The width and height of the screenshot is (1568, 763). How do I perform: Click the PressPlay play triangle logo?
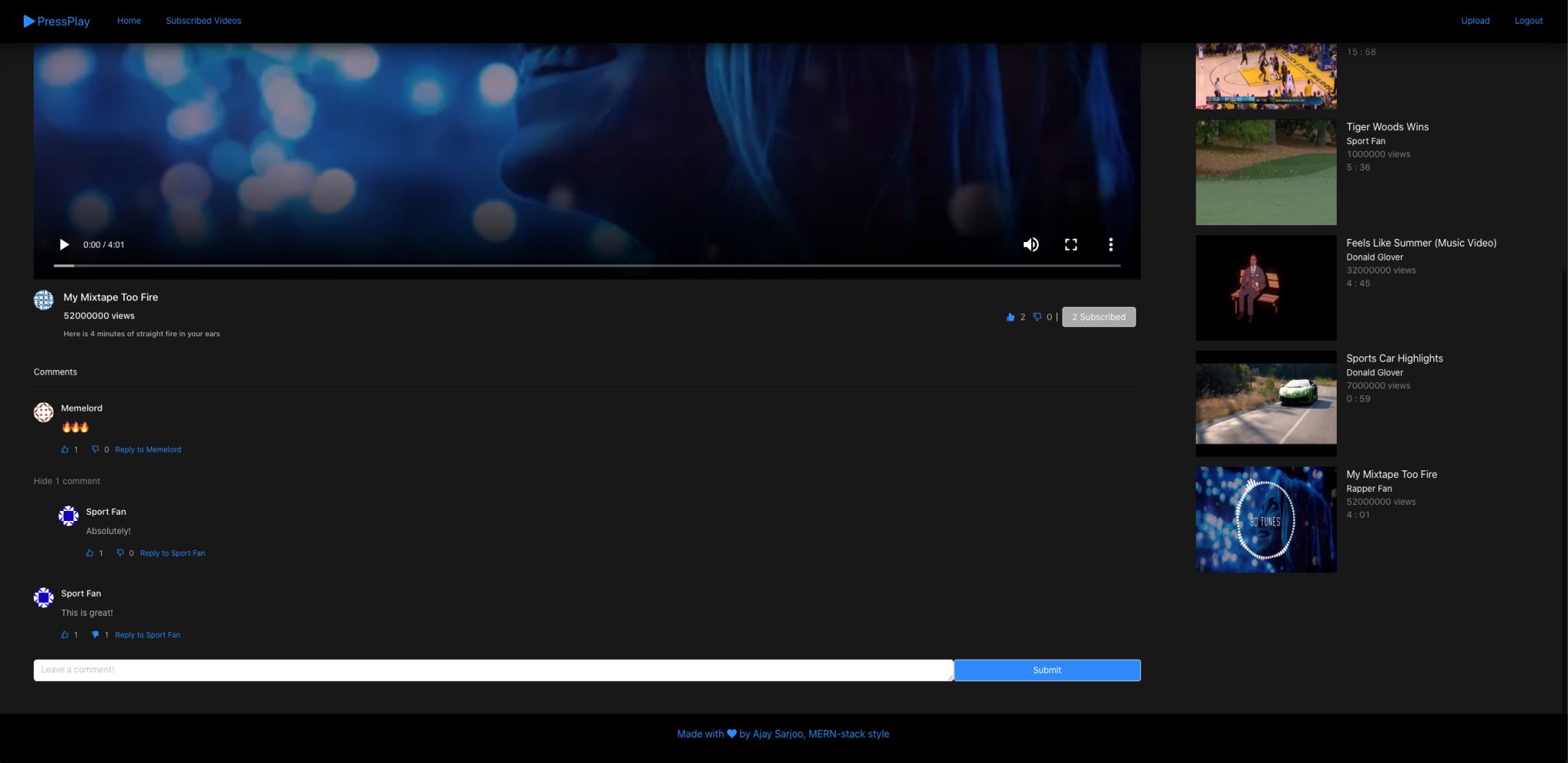coord(28,21)
